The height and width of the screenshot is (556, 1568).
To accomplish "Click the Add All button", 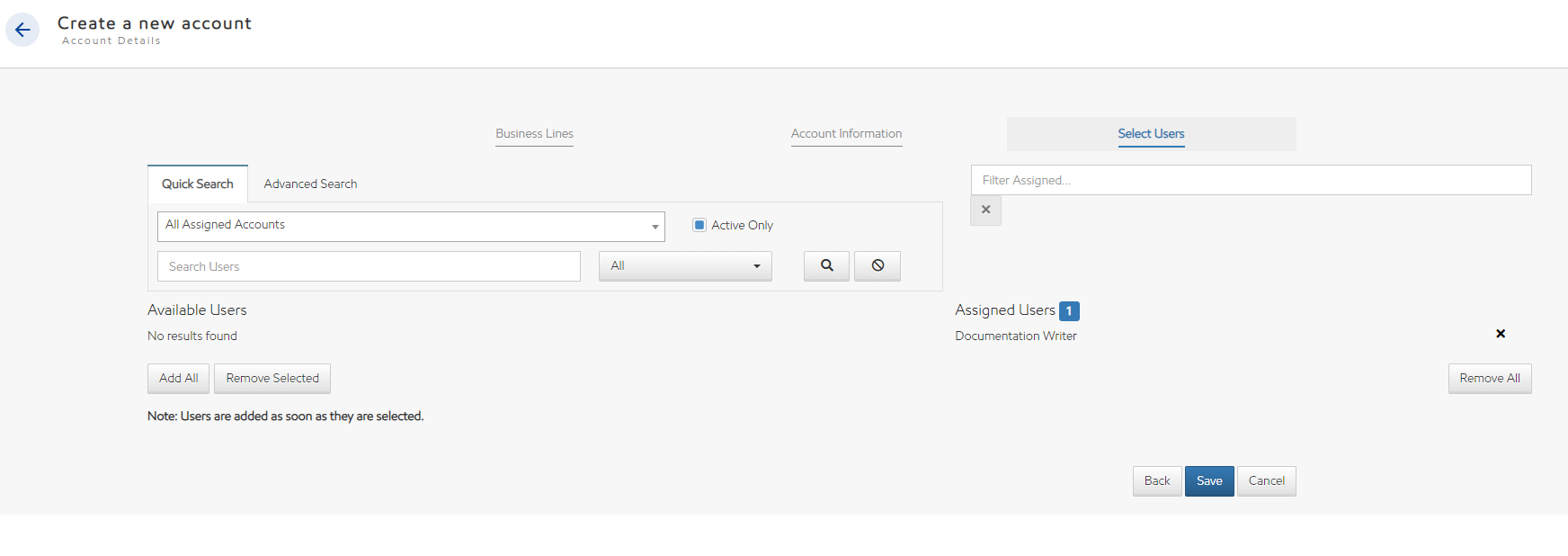I will point(178,378).
